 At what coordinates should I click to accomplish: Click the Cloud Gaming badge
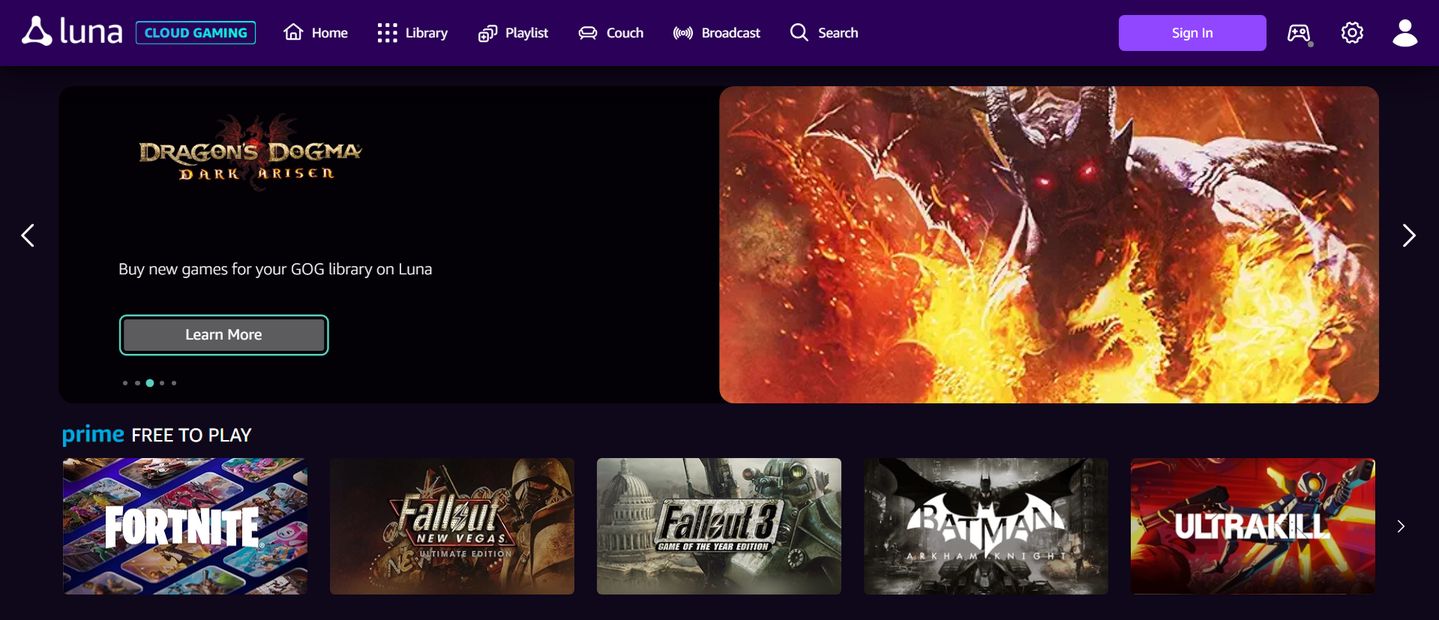[196, 33]
